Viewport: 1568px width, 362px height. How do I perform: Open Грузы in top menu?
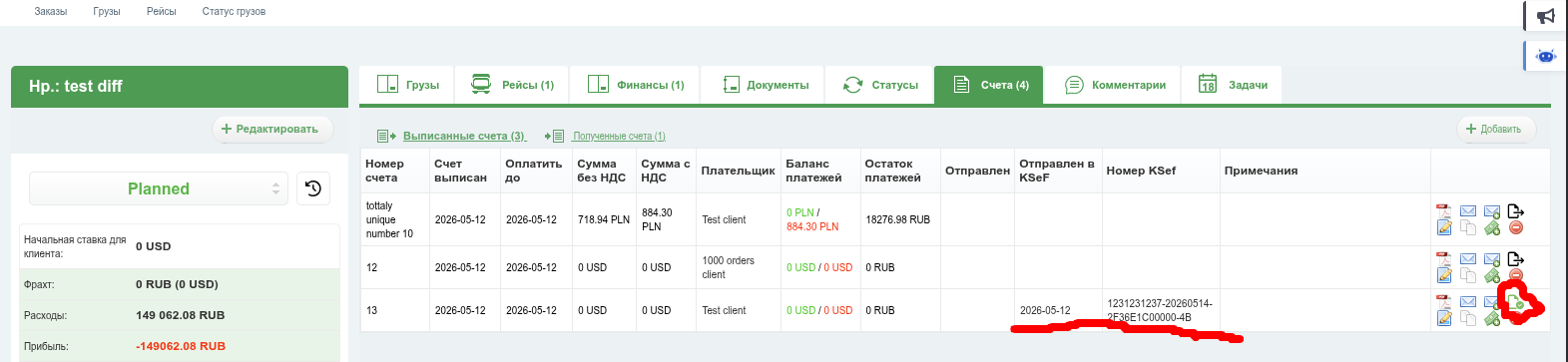(107, 12)
